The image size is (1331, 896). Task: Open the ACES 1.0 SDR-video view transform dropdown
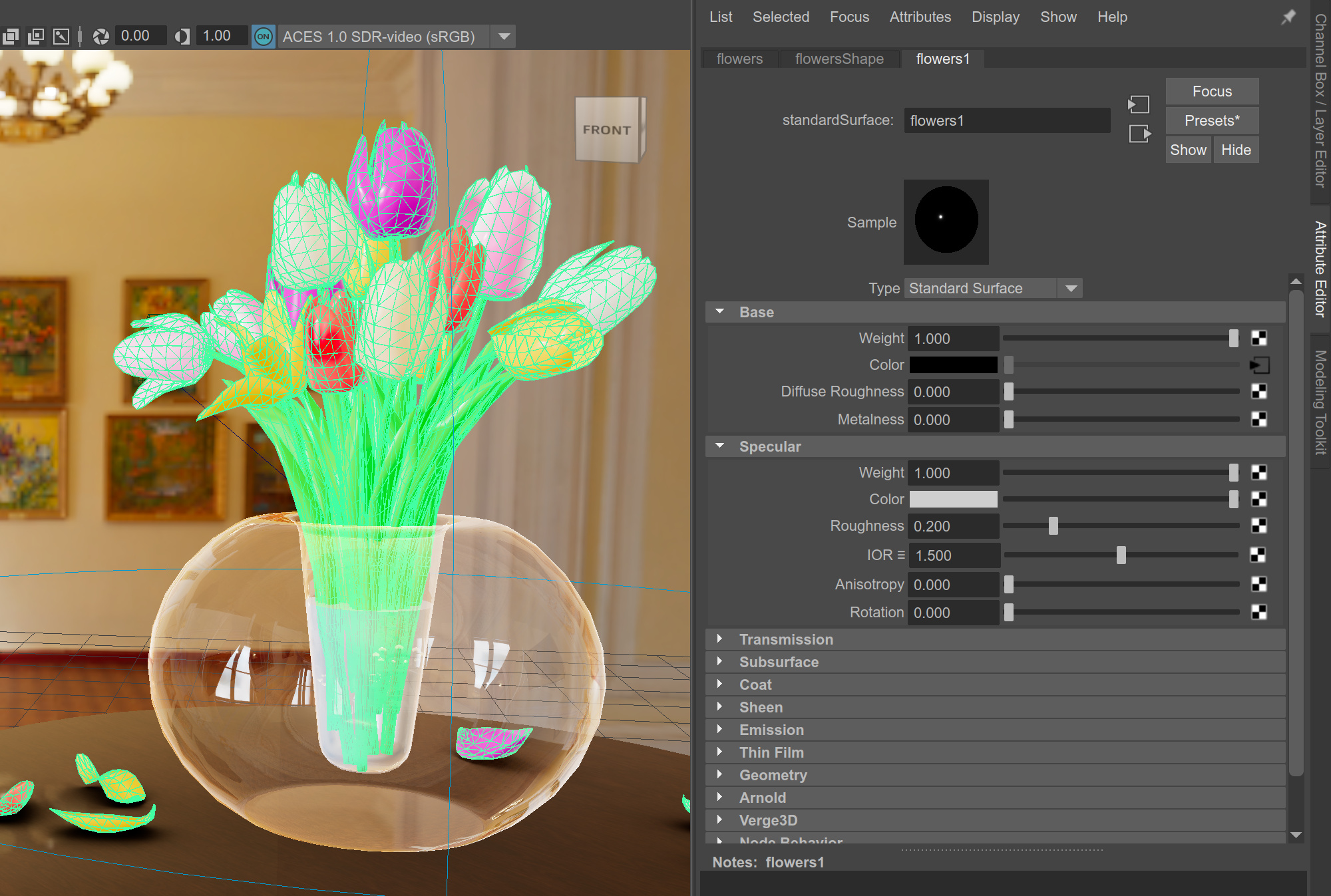tap(504, 37)
